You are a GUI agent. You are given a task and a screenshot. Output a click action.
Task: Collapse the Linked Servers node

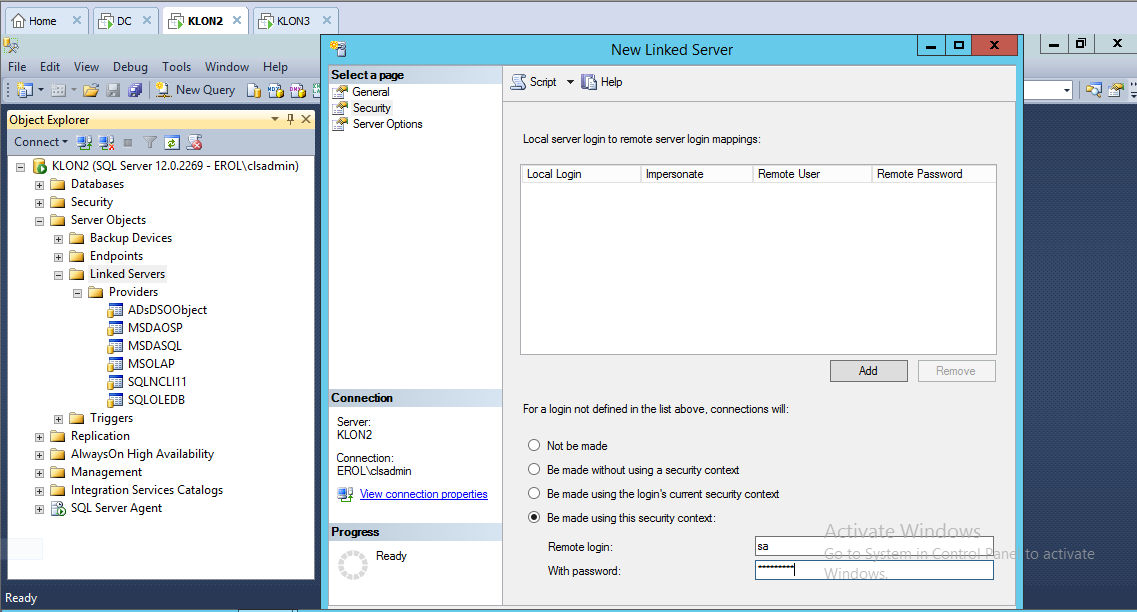pos(59,274)
